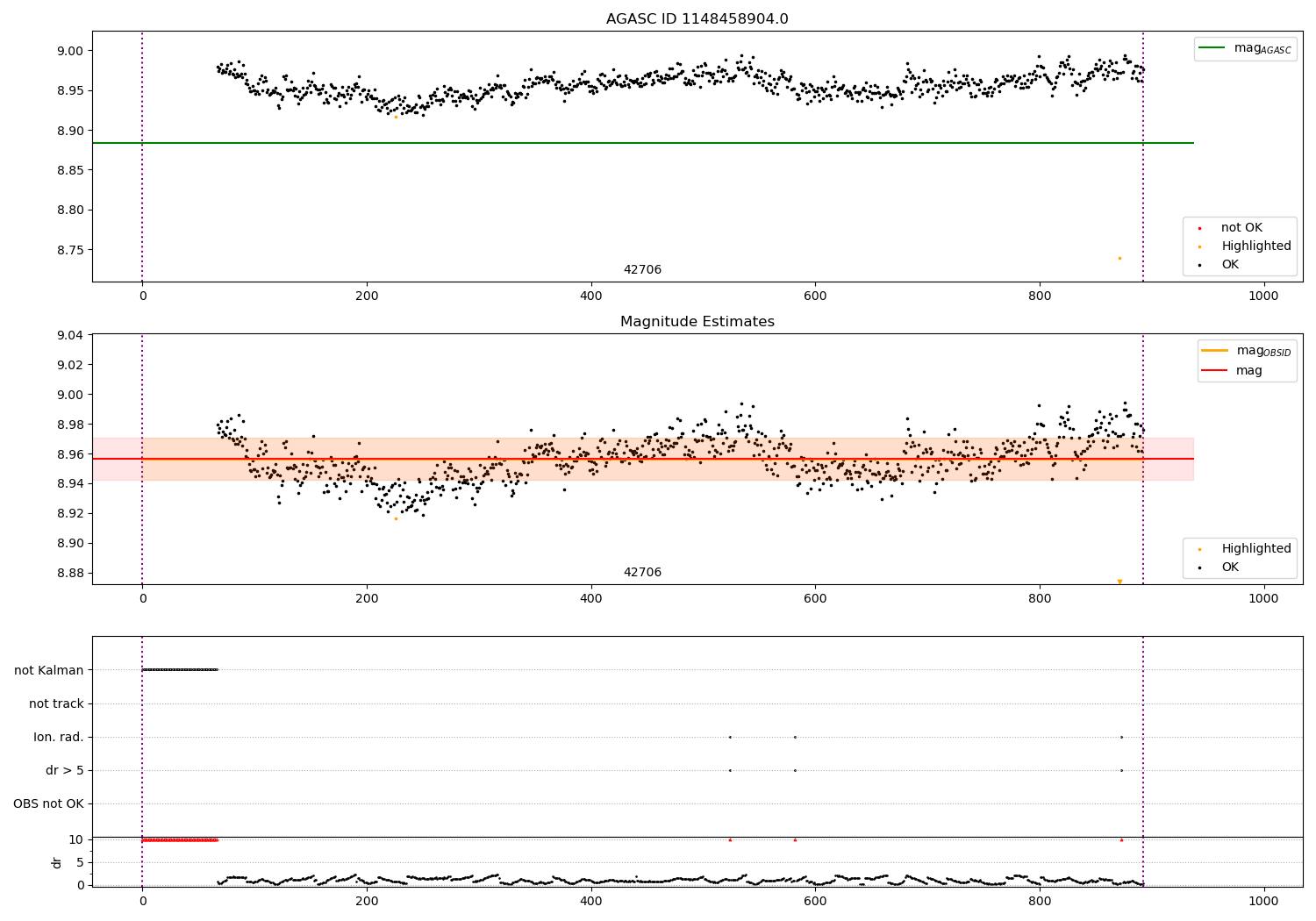1316x921 pixels.
Task: Click orange triangle marker at bottom of middle plot
Action: [x=1119, y=582]
